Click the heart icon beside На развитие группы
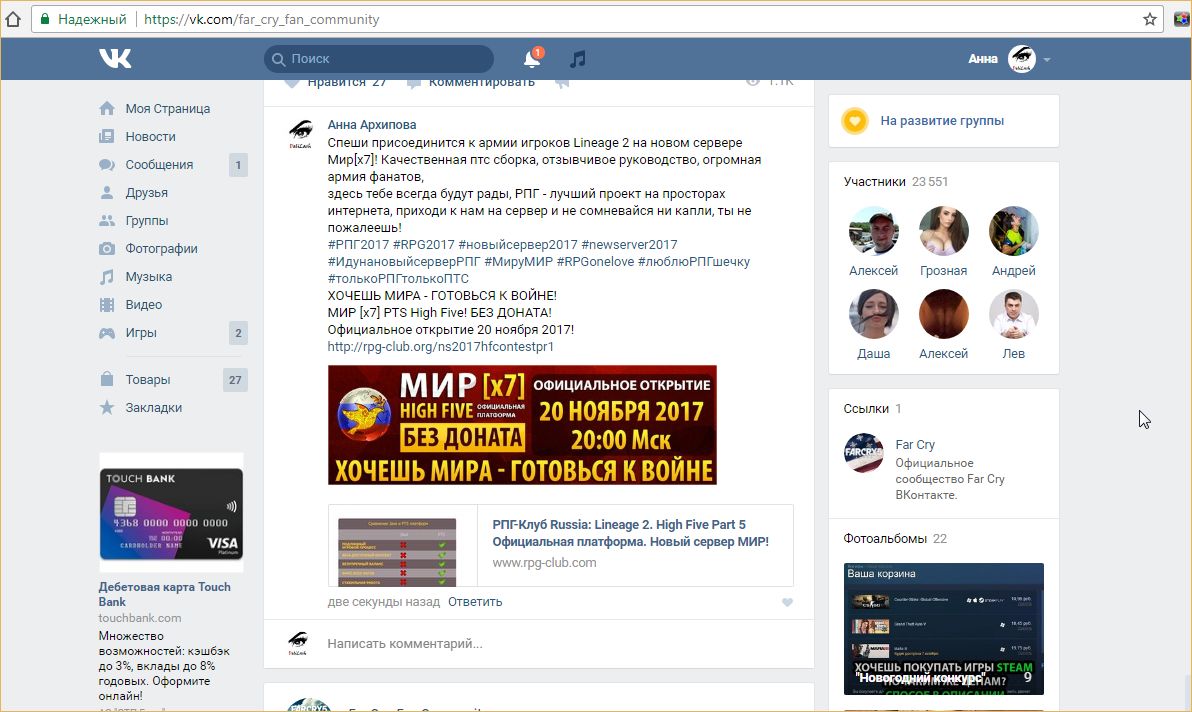The width and height of the screenshot is (1192, 712). (855, 121)
